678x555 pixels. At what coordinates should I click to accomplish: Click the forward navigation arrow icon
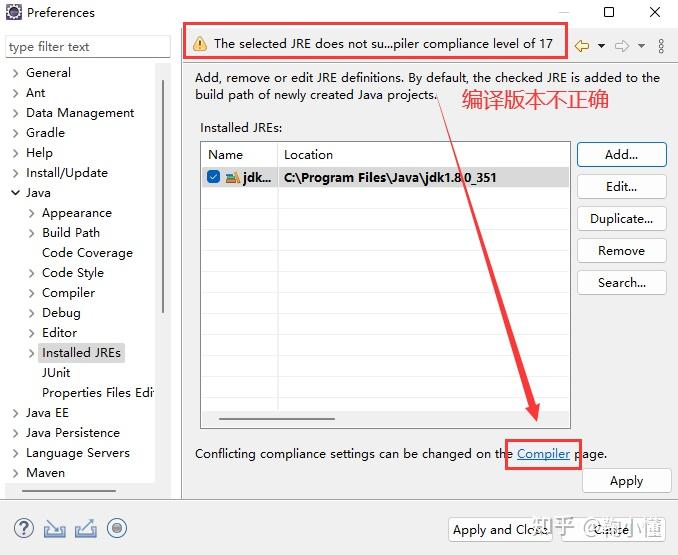(622, 45)
